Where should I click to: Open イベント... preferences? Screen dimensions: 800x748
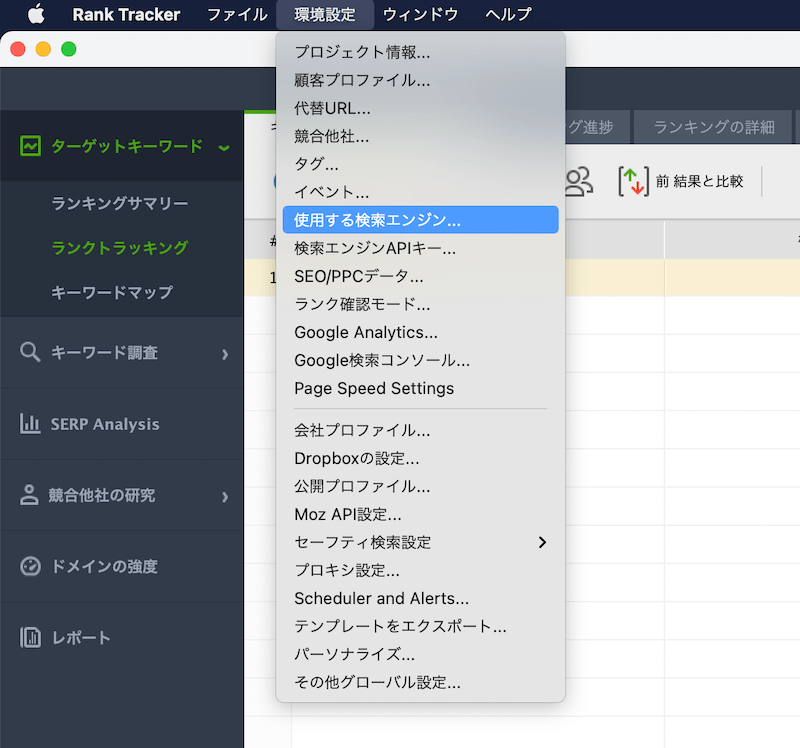click(420, 192)
